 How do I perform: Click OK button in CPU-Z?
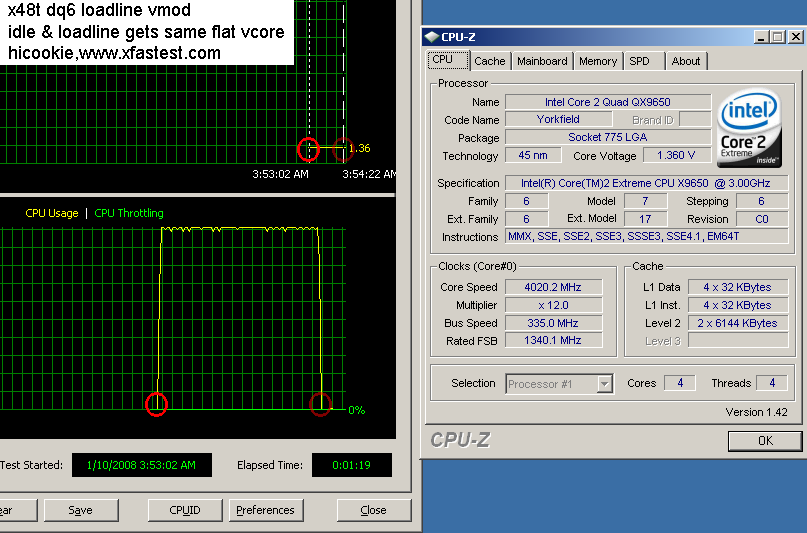765,441
